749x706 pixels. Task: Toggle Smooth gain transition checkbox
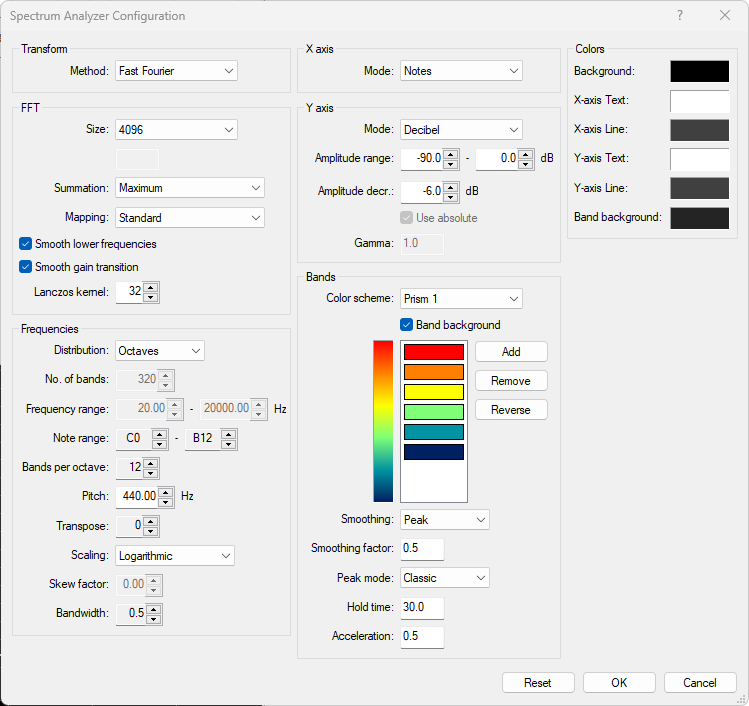[x=26, y=267]
